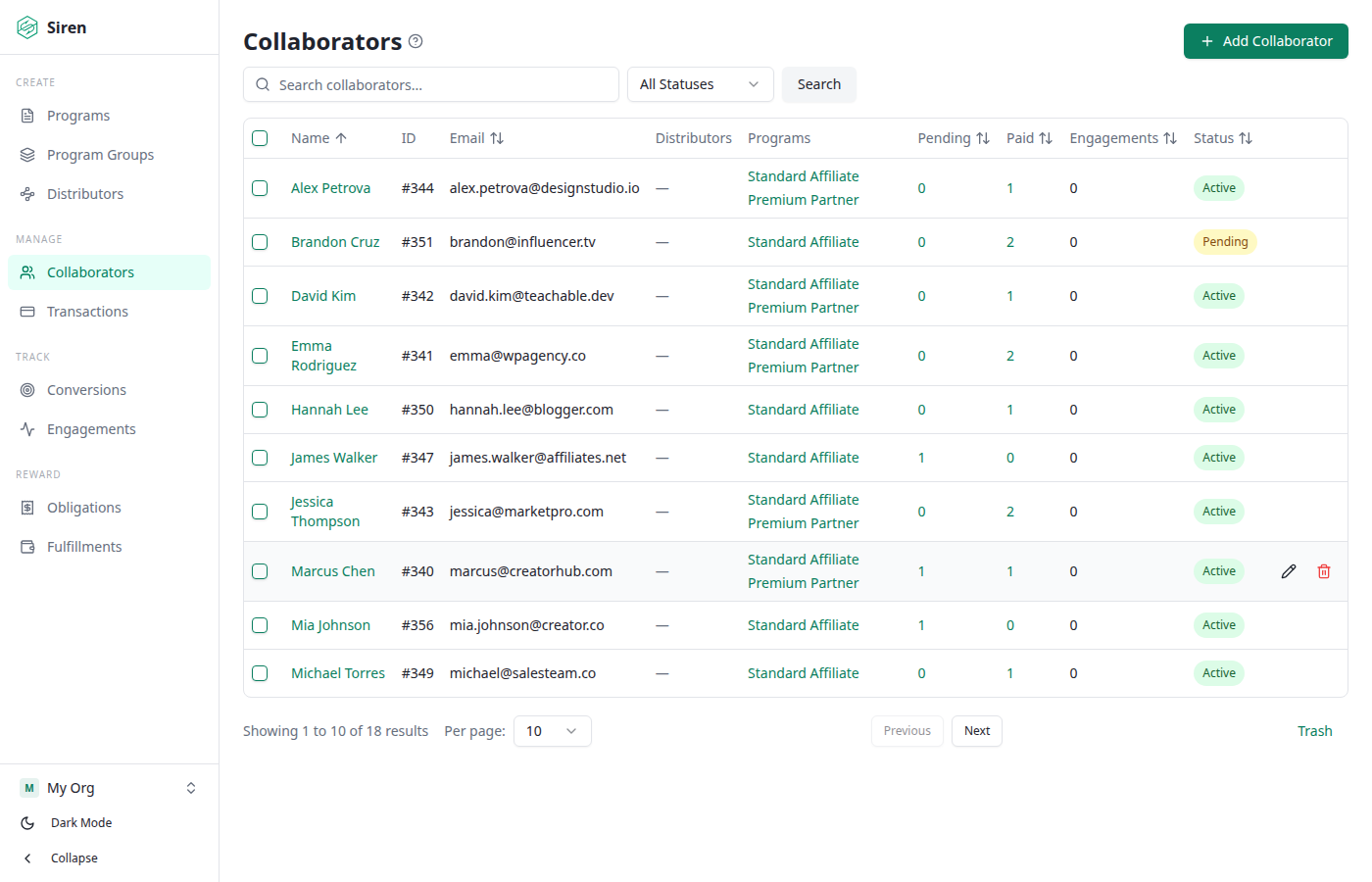Click the Siren logo icon
This screenshot has height=882, width=1372.
tap(27, 27)
